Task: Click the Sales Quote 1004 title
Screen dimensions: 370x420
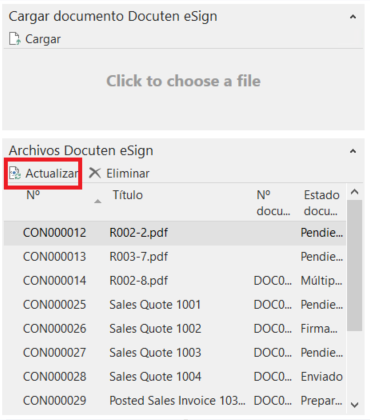Action: click(155, 377)
